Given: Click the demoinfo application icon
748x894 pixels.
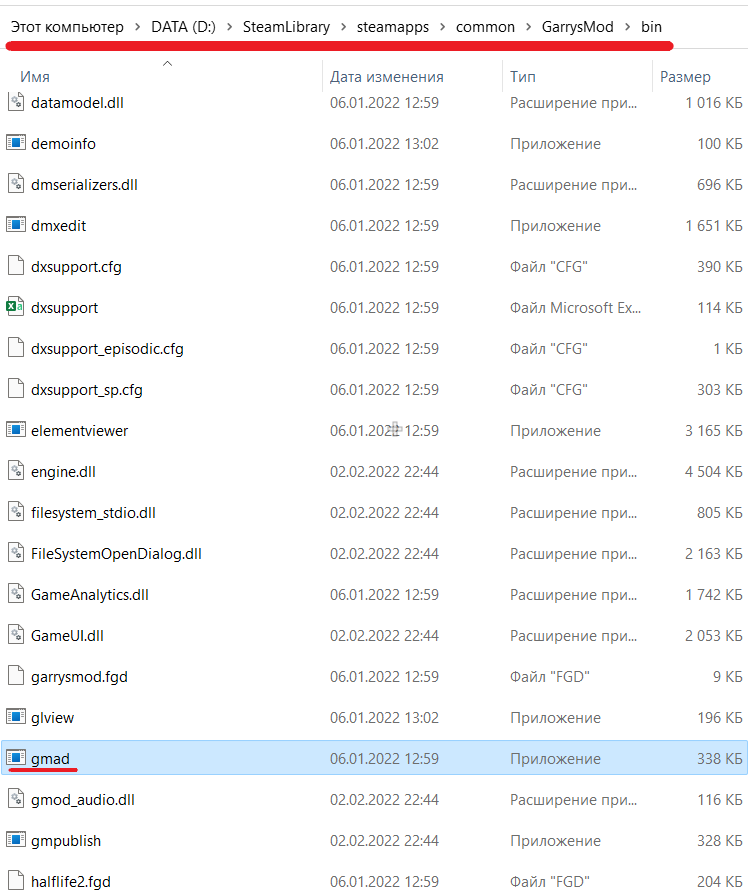Looking at the screenshot, I should pyautogui.click(x=16, y=143).
